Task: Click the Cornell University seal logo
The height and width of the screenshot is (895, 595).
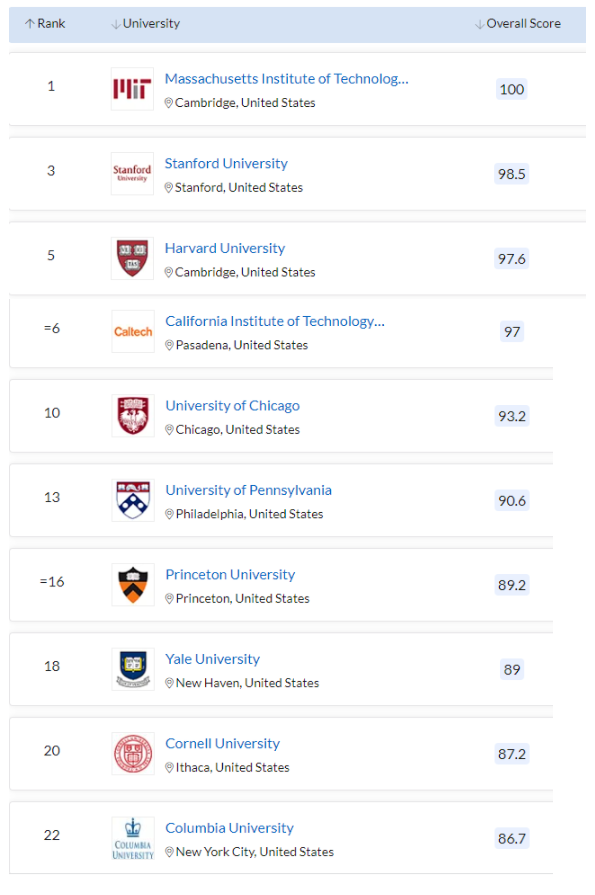Action: (132, 753)
